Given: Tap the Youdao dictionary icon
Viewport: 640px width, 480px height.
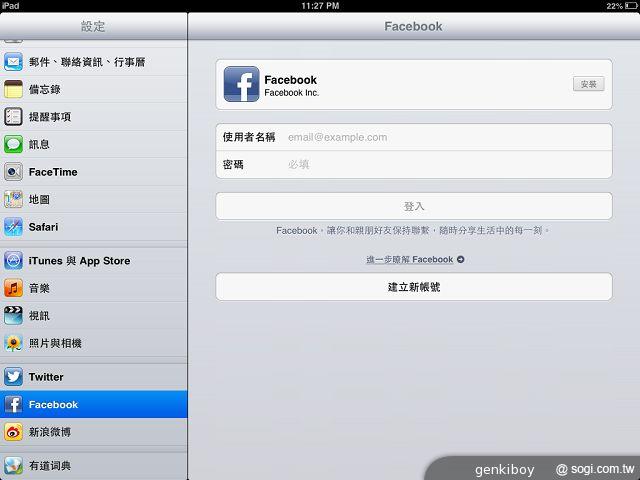Looking at the screenshot, I should pyautogui.click(x=13, y=466).
